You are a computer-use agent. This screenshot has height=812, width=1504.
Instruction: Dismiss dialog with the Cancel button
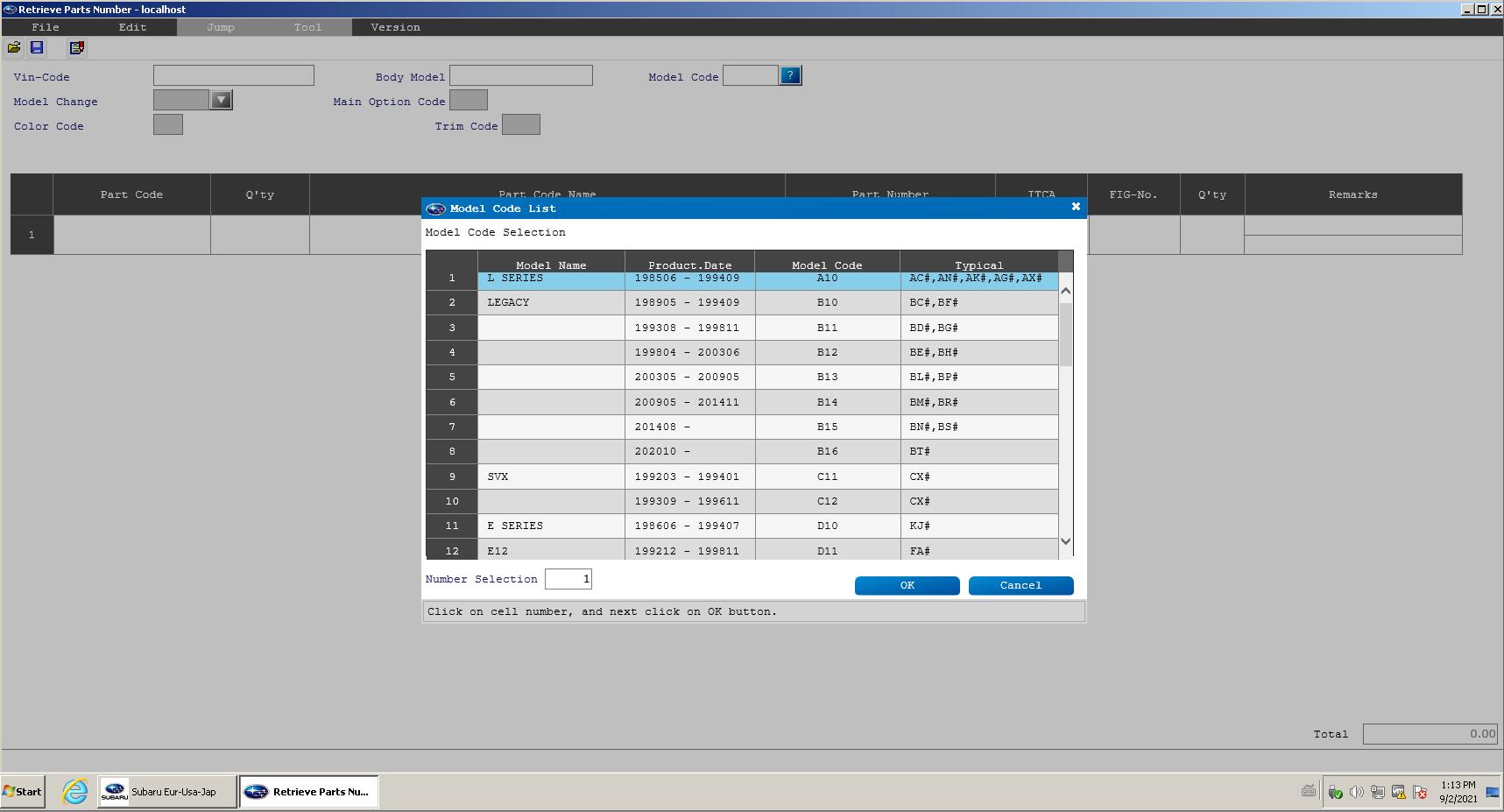[x=1021, y=585]
